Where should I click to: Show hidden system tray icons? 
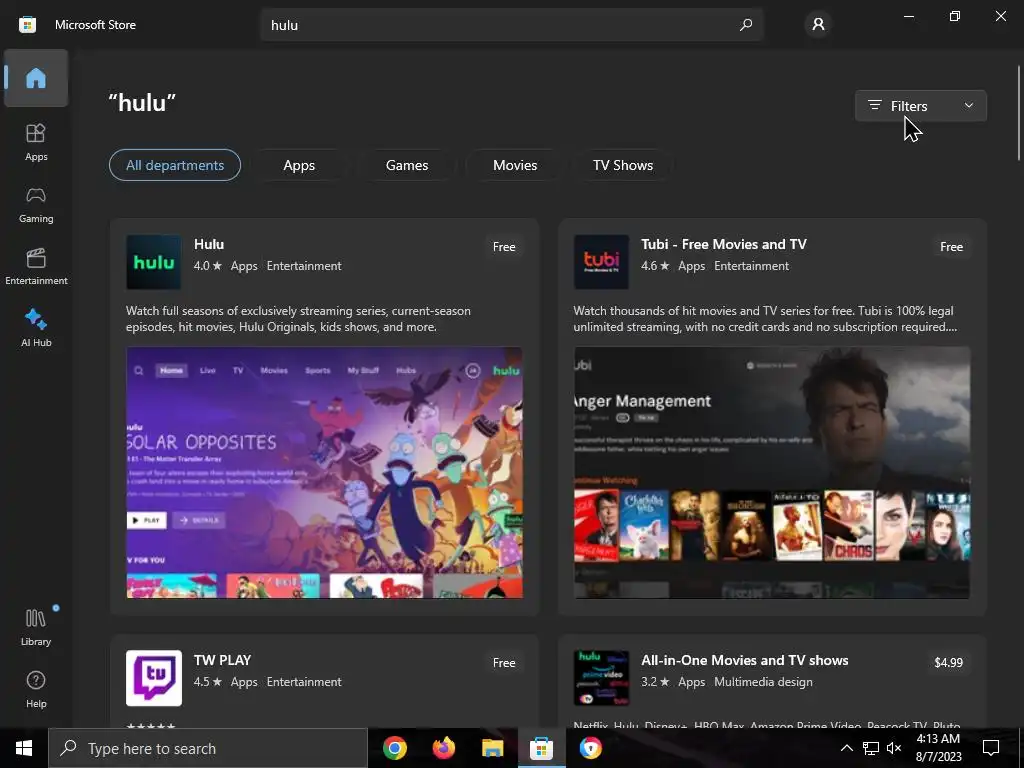pos(846,748)
